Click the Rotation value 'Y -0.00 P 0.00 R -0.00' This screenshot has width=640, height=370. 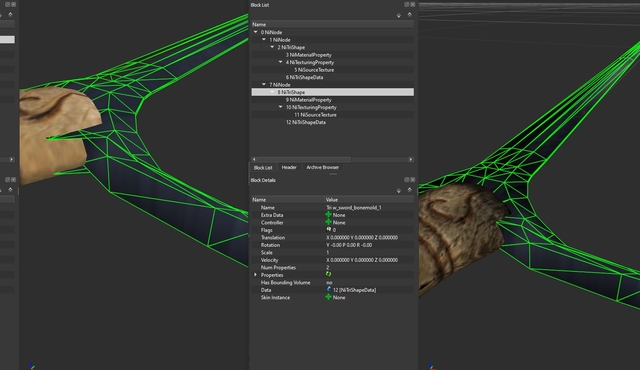coord(349,245)
